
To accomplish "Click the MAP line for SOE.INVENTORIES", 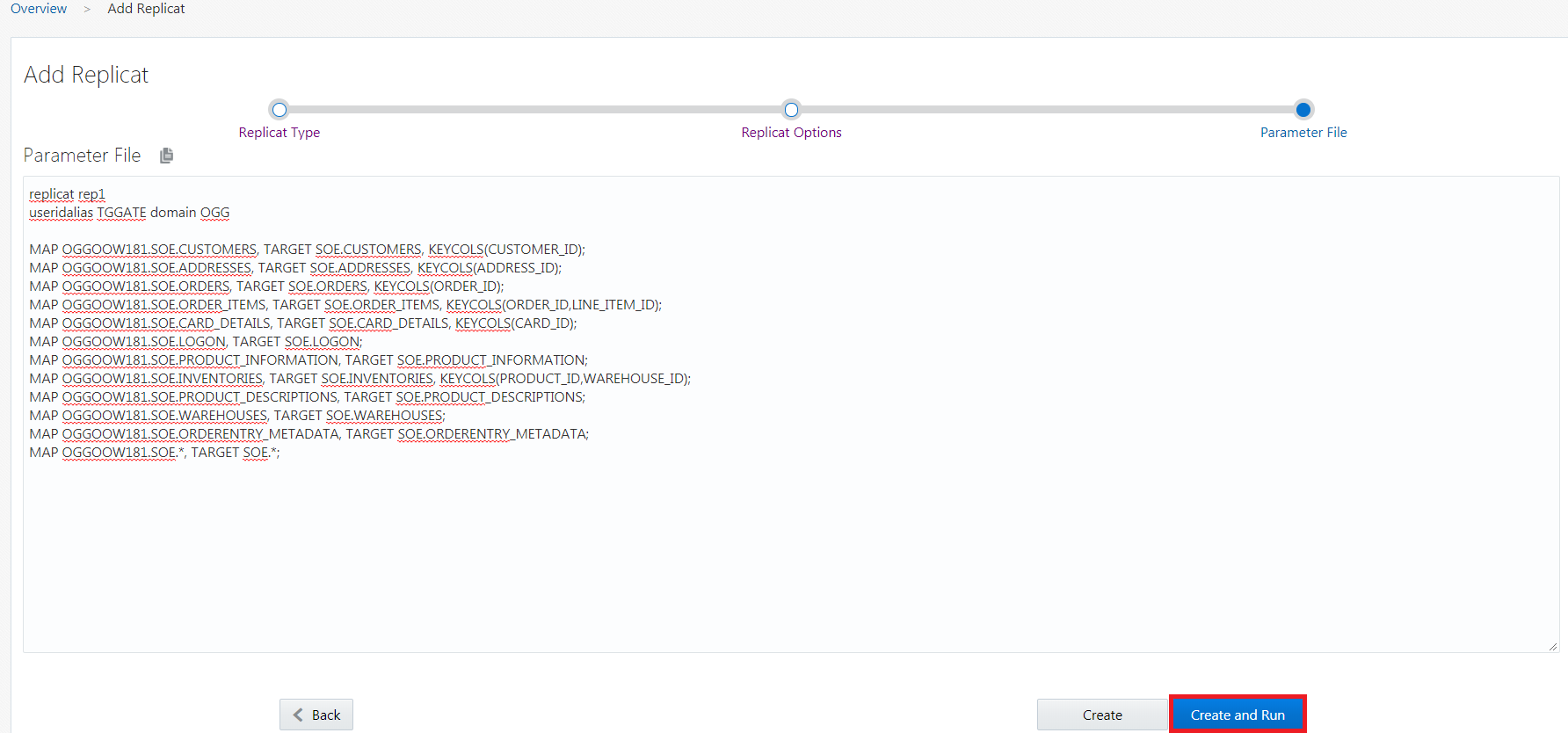I will tap(360, 379).
